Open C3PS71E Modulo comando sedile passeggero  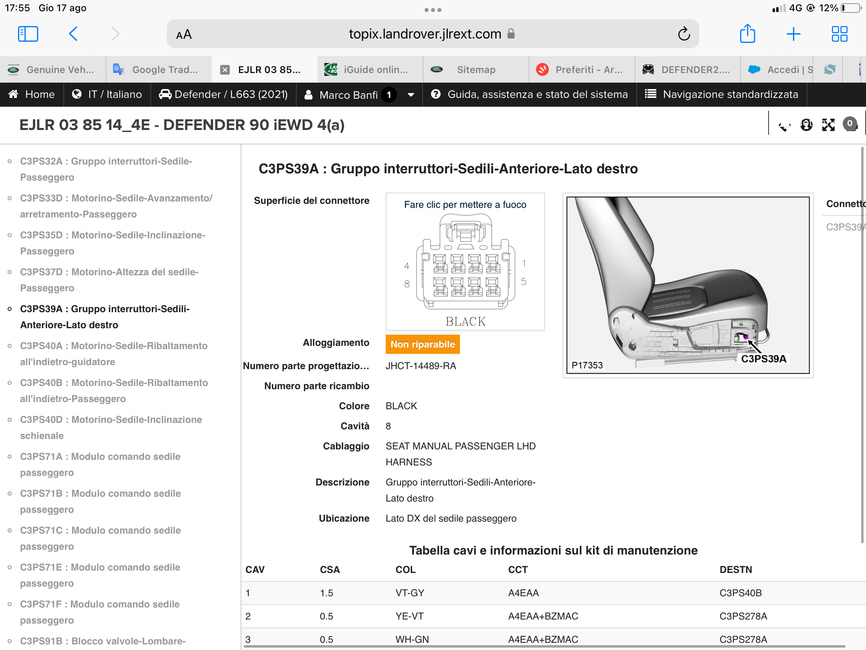100,575
